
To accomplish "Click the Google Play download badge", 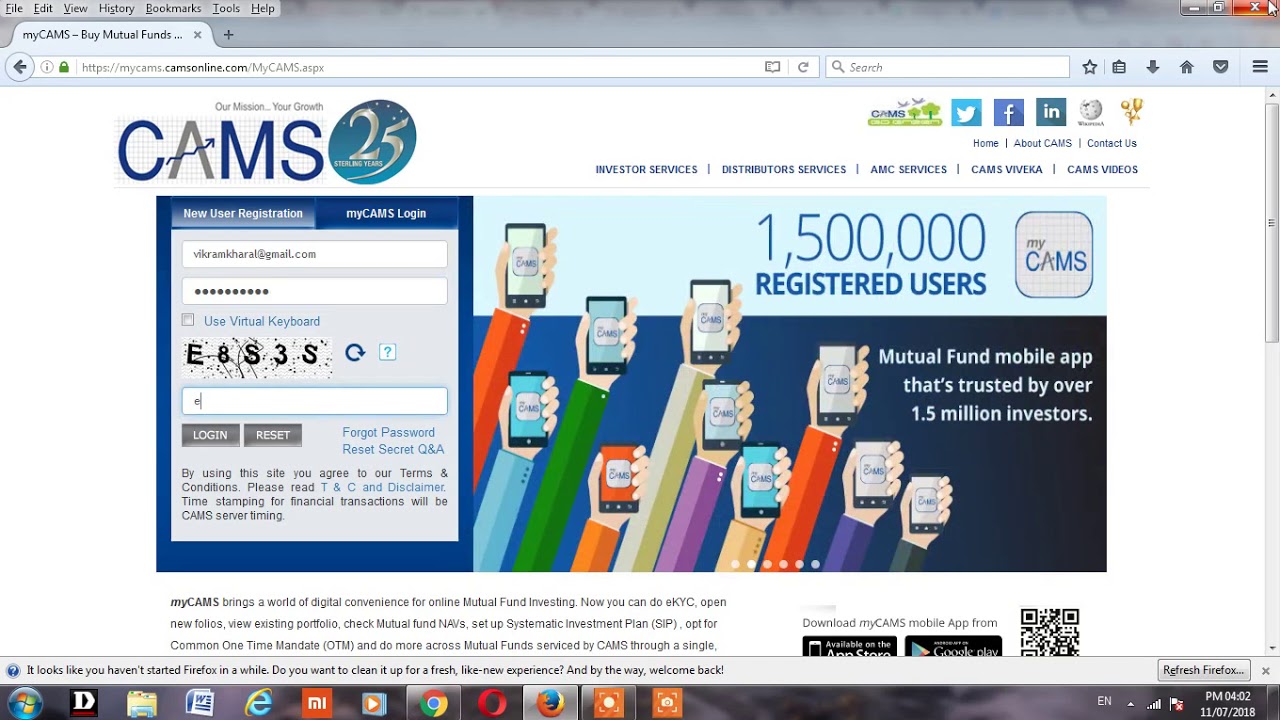I will point(953,646).
